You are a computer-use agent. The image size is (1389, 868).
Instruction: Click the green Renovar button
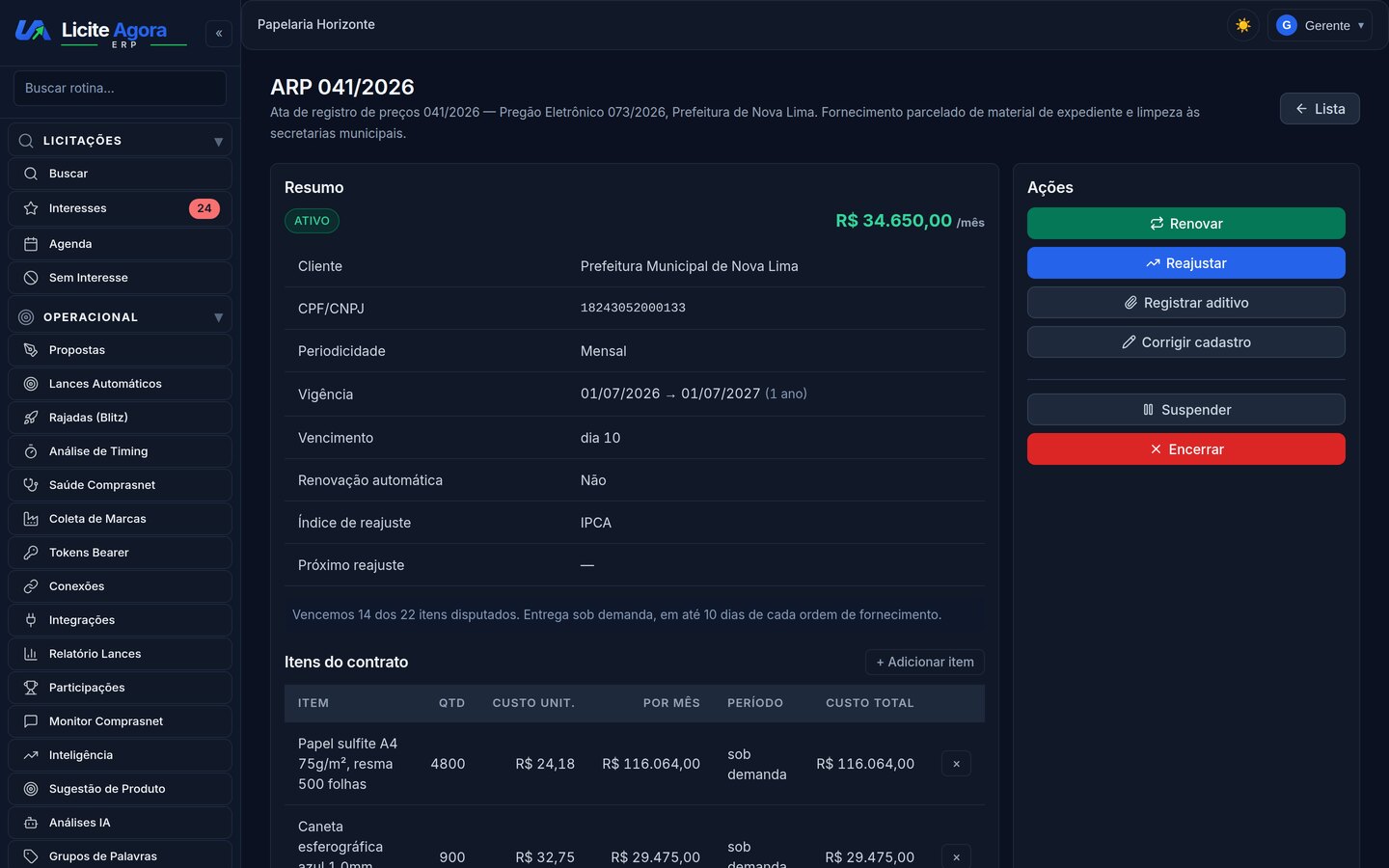1186,224
